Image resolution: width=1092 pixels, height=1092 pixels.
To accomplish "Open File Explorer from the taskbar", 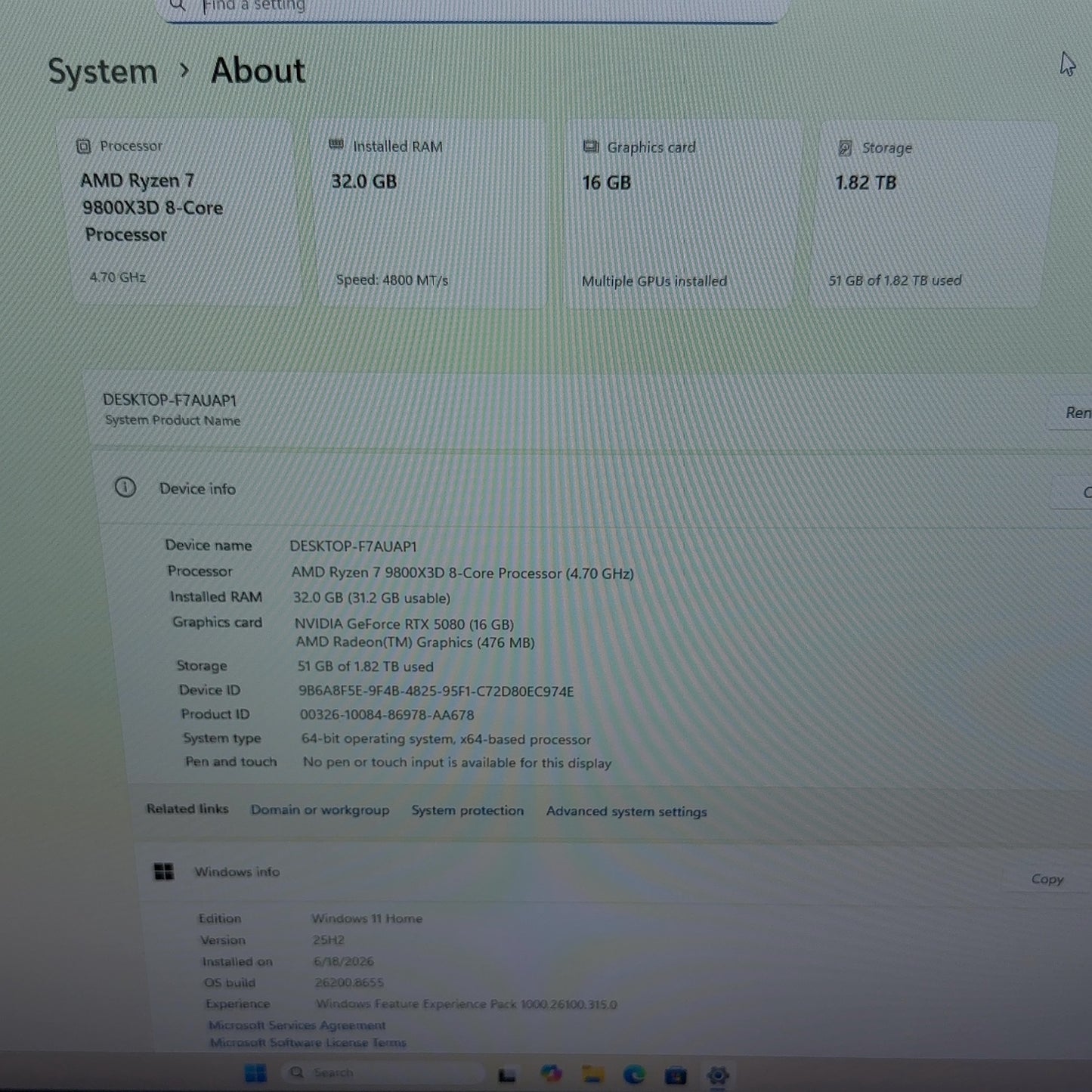I will (593, 1074).
